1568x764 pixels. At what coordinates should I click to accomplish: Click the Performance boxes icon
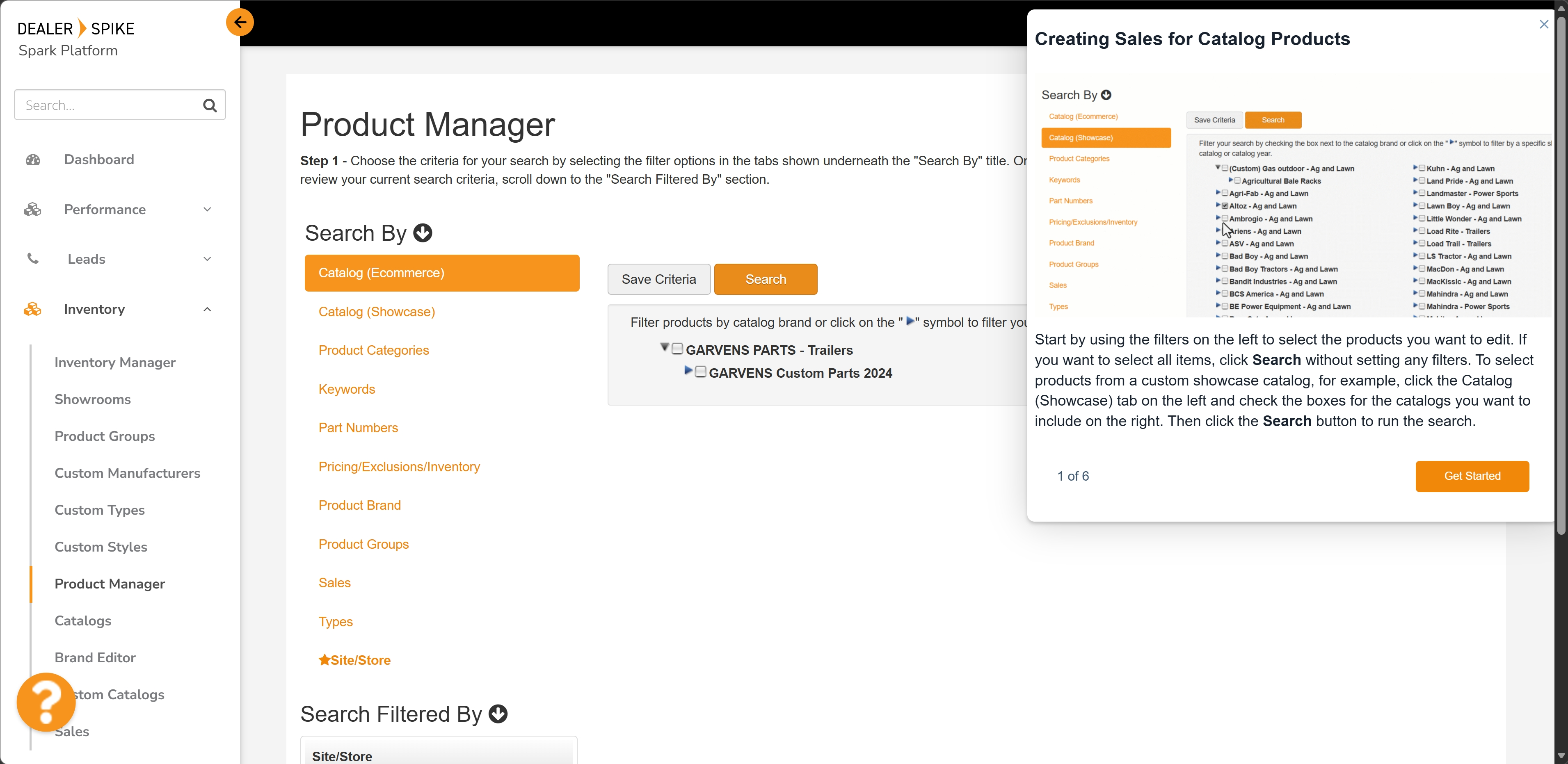click(33, 209)
